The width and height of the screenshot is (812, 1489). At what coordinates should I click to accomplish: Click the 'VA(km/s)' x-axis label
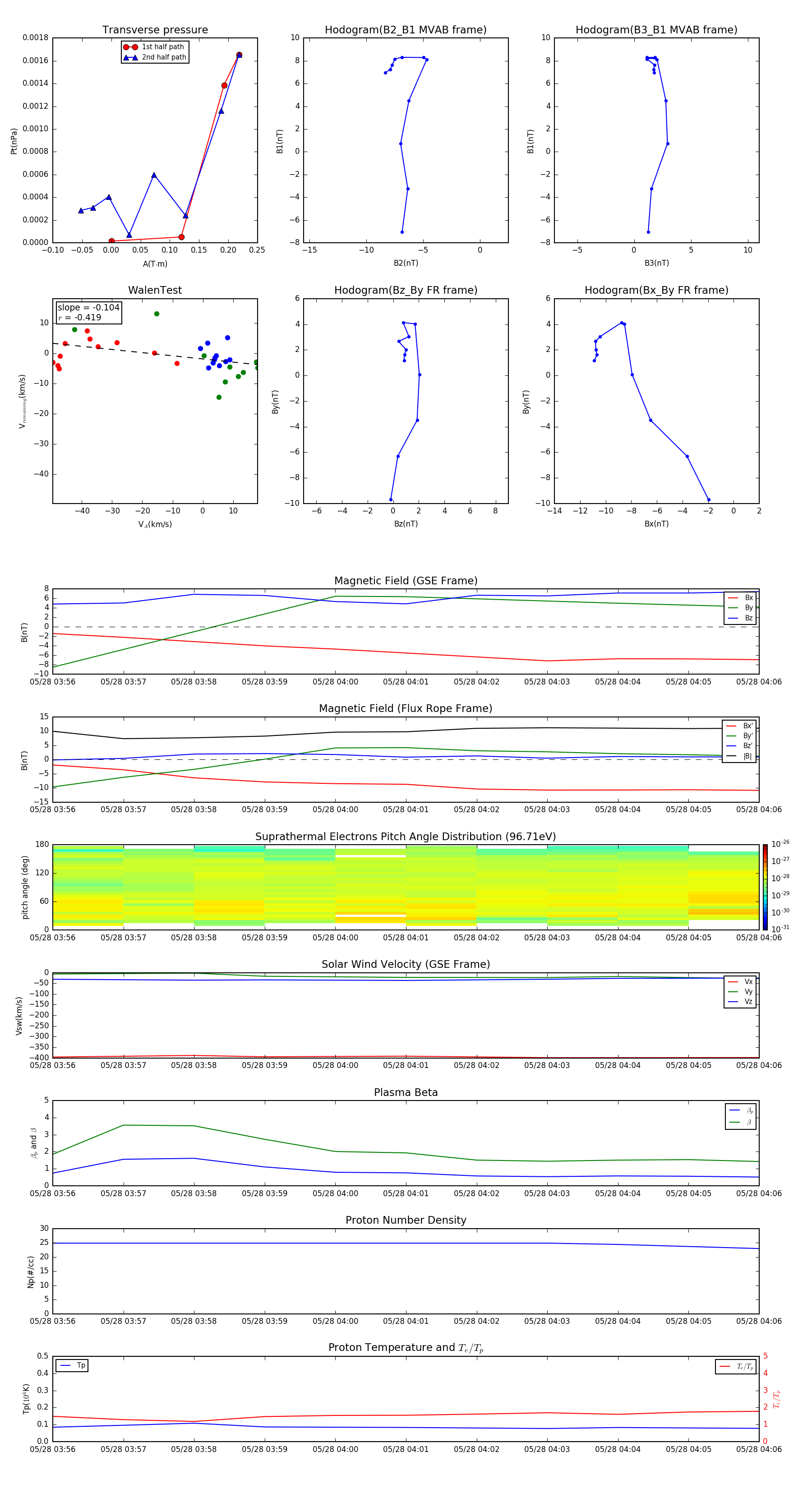(x=155, y=525)
